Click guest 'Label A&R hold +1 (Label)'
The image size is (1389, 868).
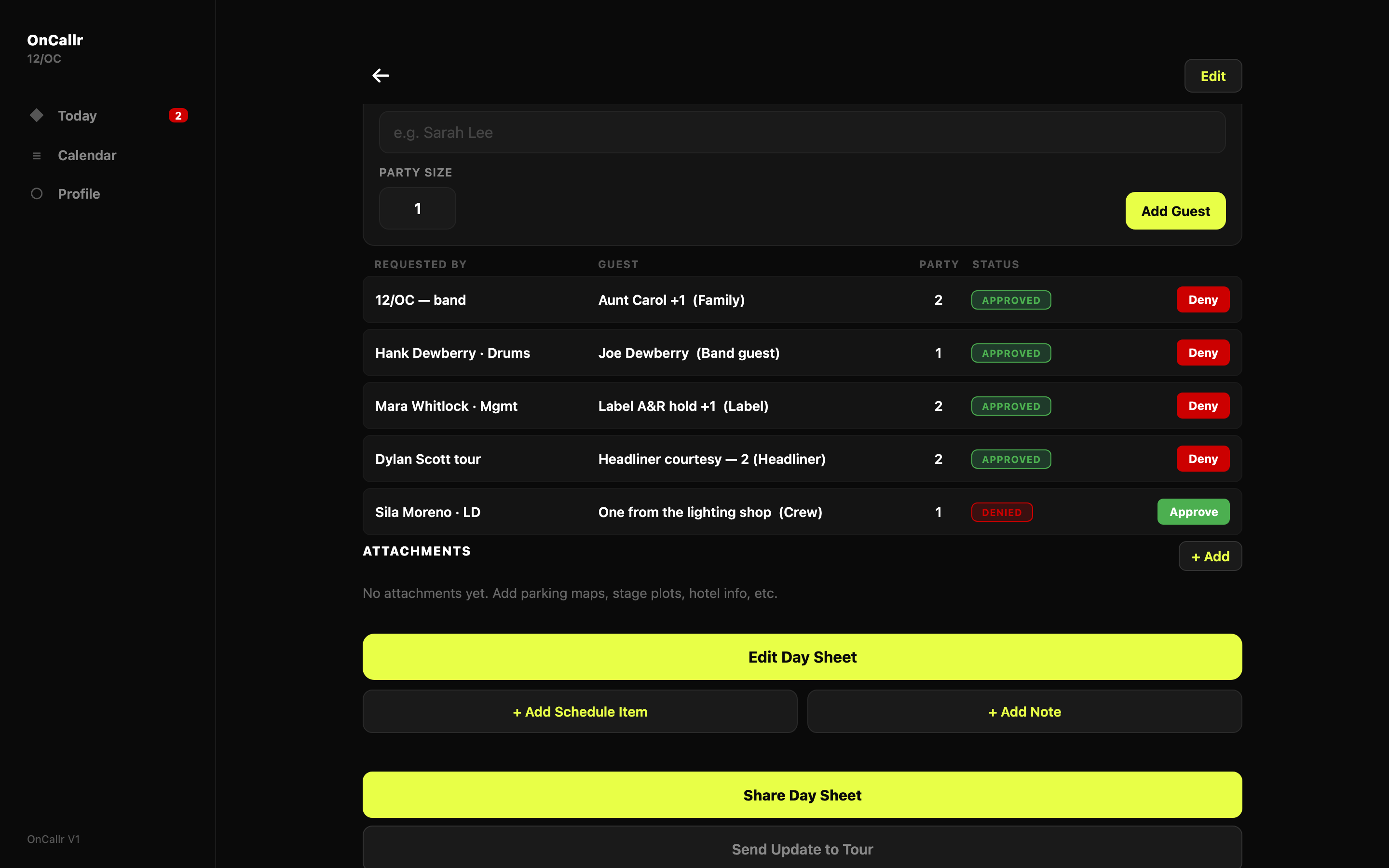[683, 406]
